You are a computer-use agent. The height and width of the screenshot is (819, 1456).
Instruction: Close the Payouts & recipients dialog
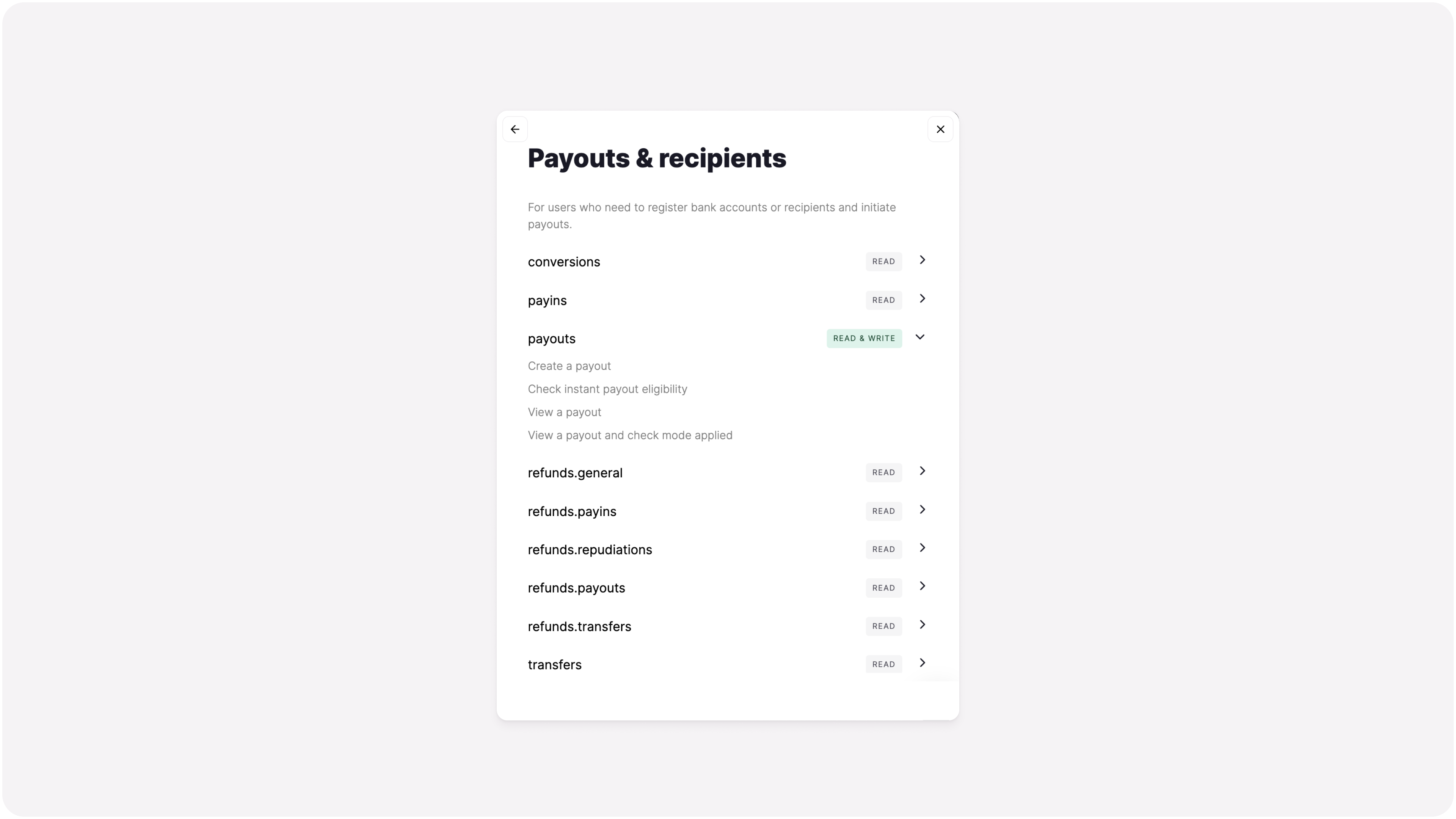point(940,129)
